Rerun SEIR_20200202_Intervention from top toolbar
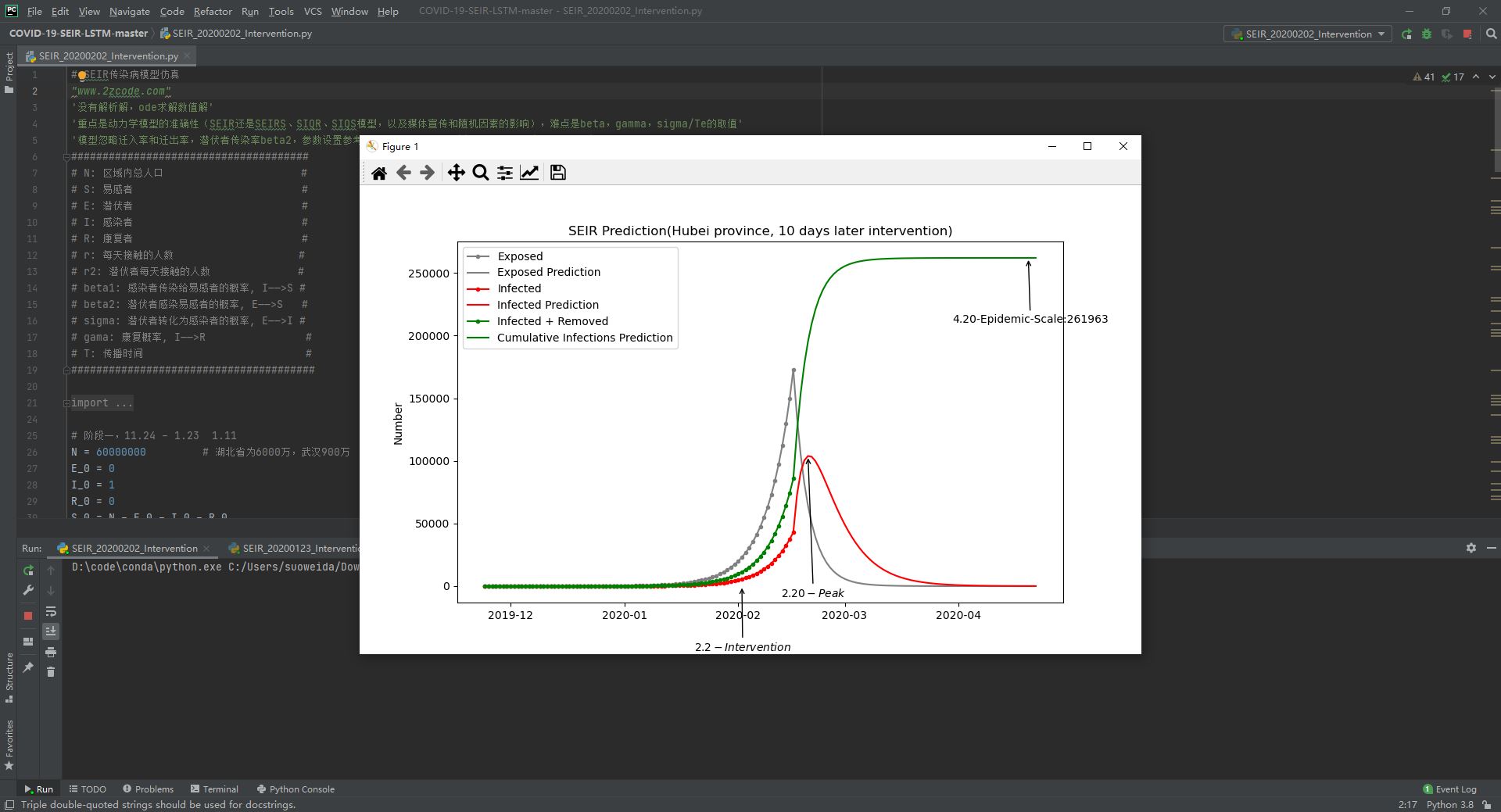This screenshot has width=1501, height=812. point(1406,34)
